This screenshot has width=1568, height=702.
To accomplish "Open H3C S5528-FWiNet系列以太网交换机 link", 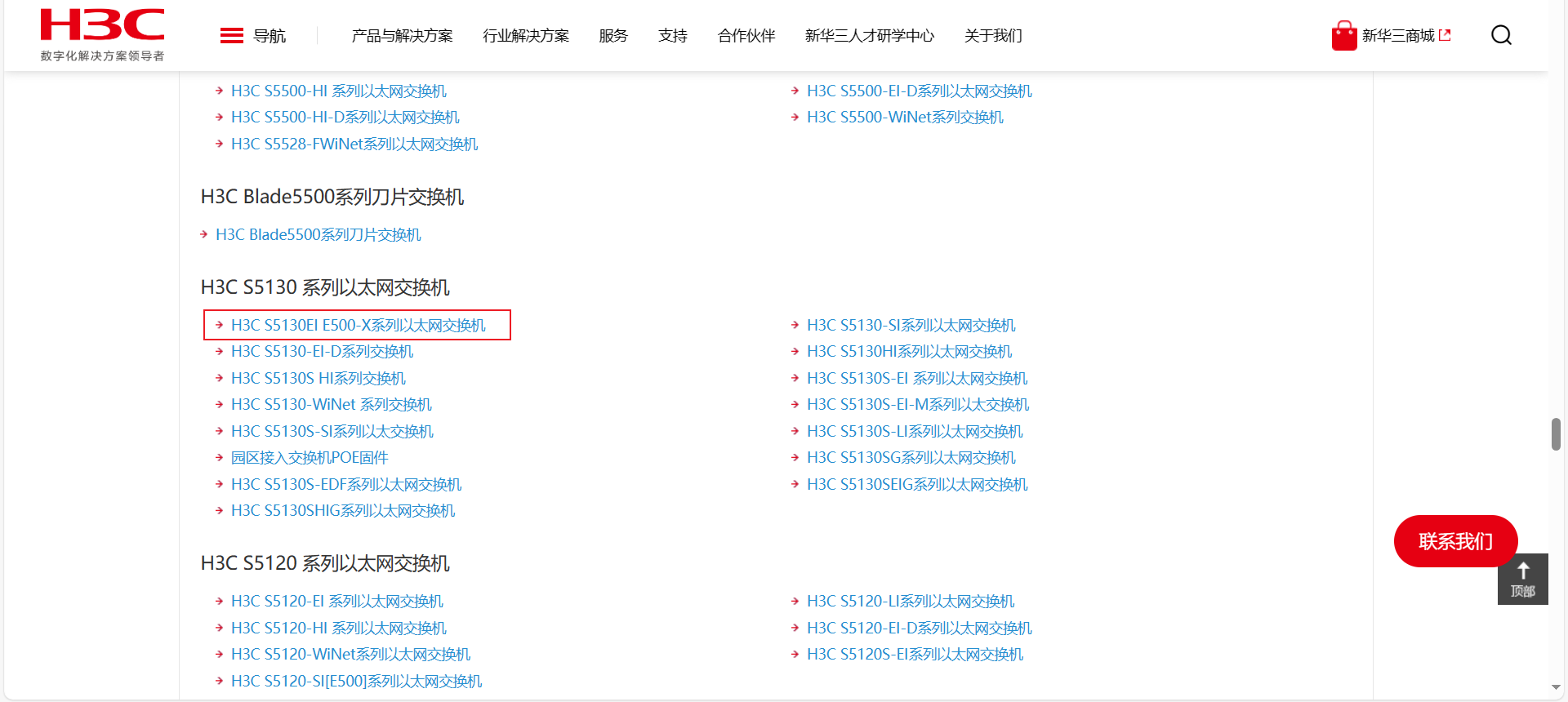I will tap(354, 144).
